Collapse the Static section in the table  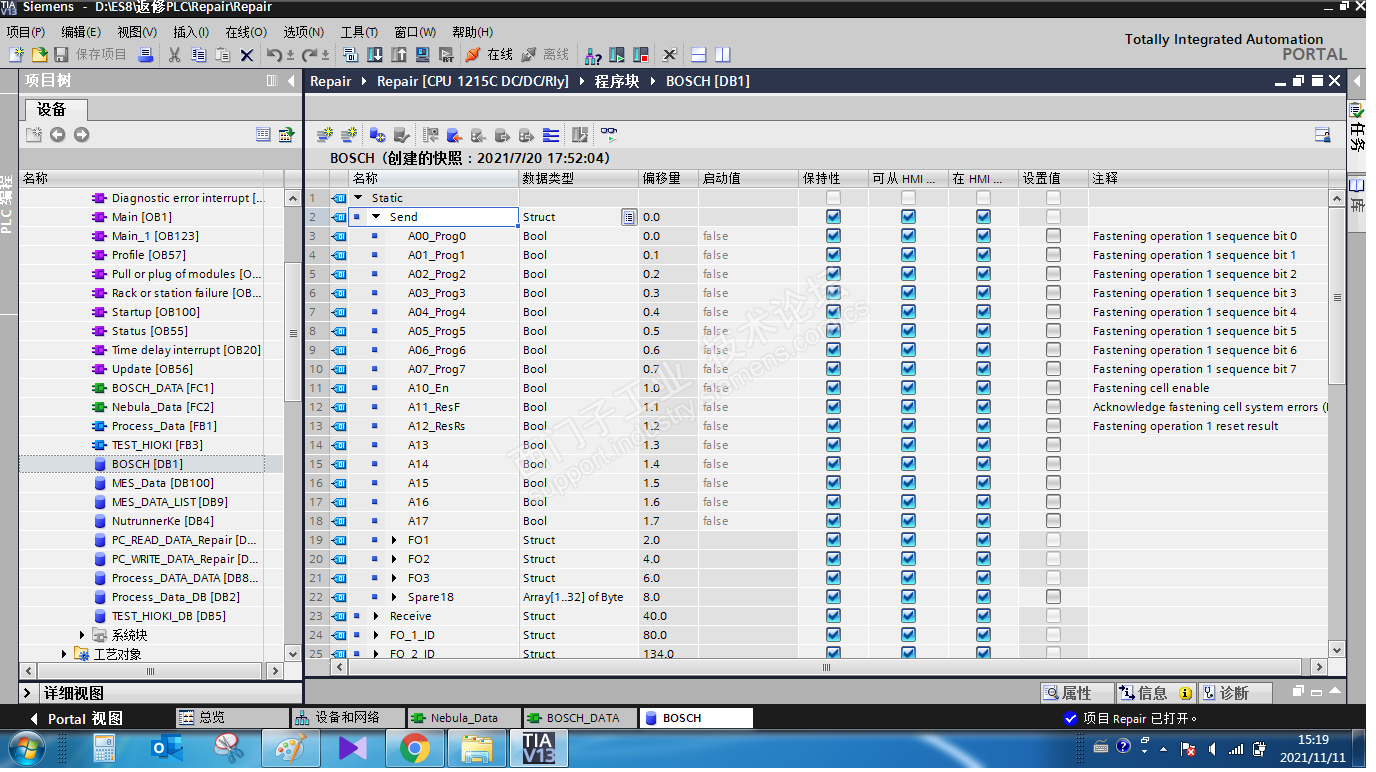[x=358, y=198]
